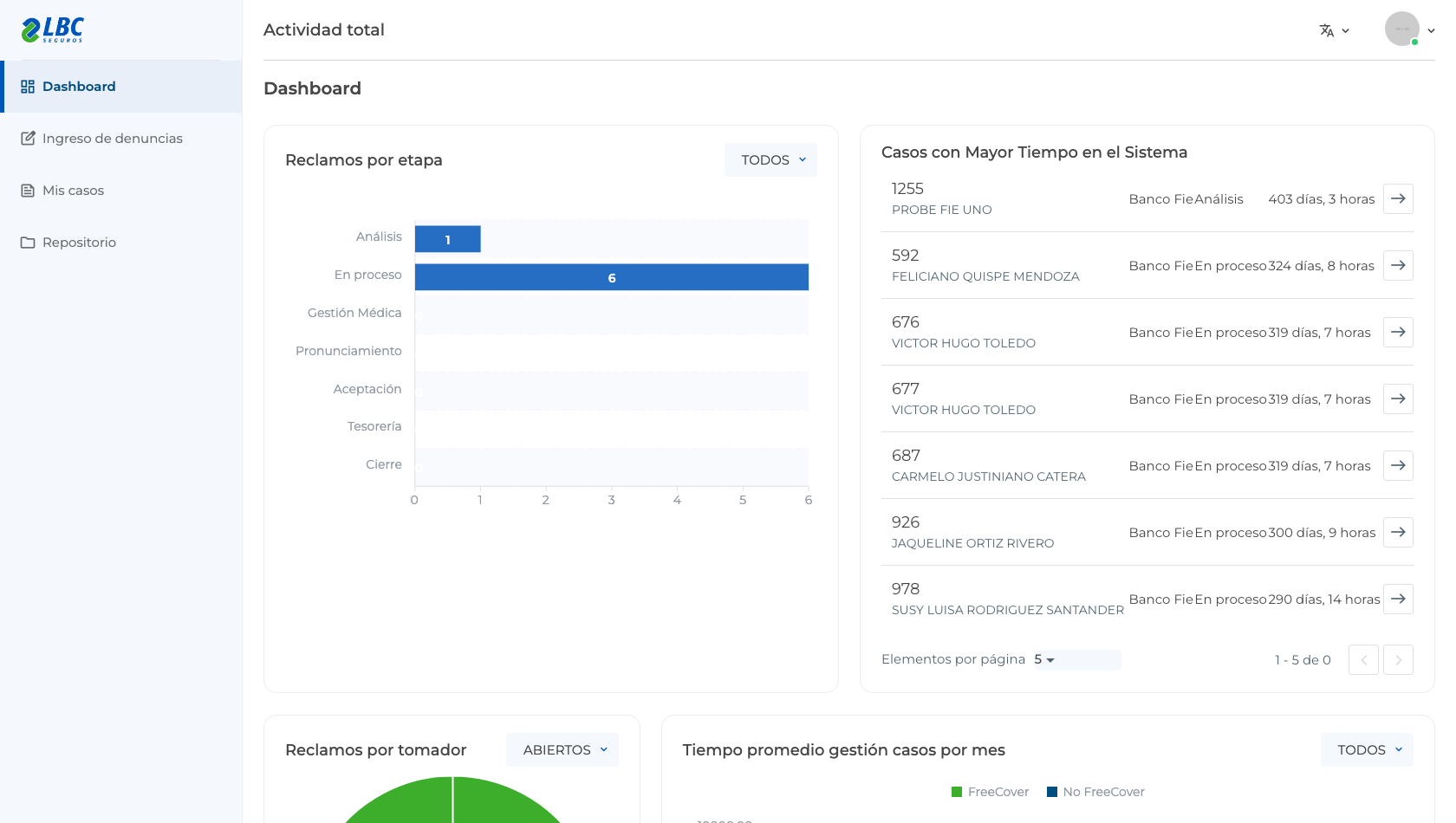Click the Dashboard grid icon
Viewport: 1456px width, 823px height.
28,87
